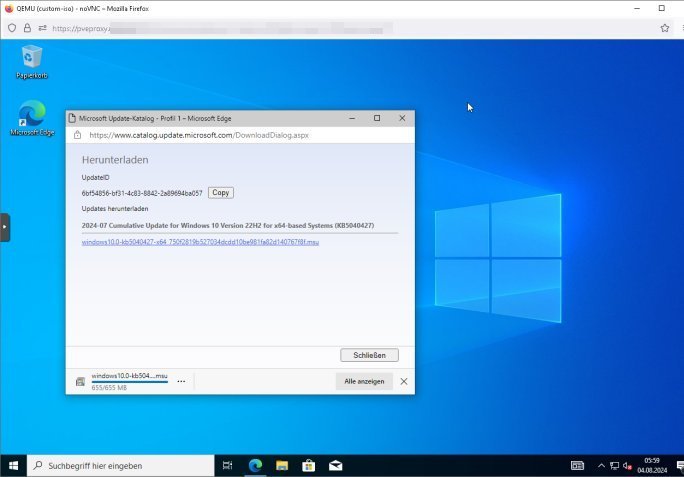Click the muted speaker icon in tray

click(x=627, y=466)
